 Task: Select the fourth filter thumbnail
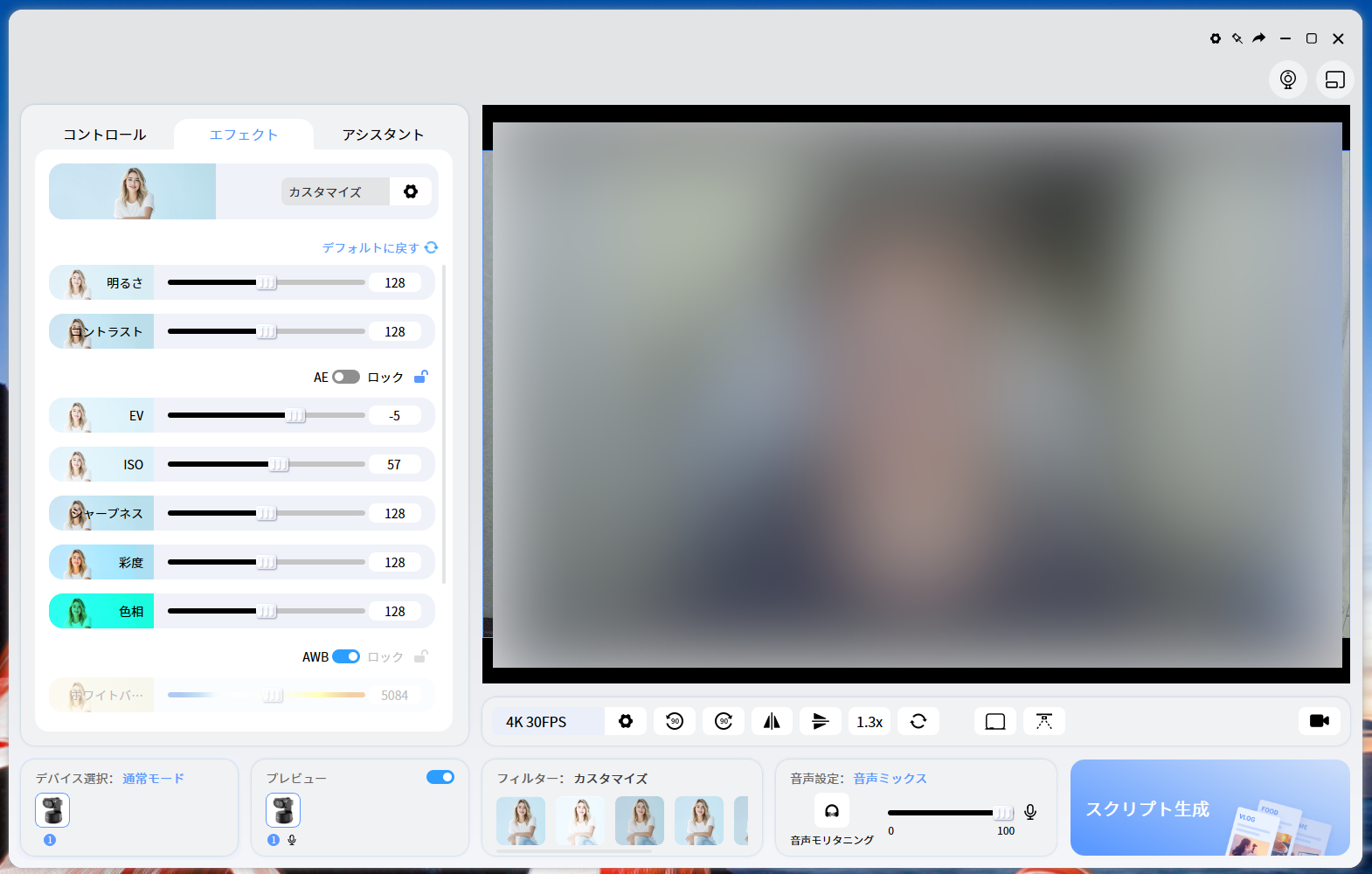coord(699,821)
